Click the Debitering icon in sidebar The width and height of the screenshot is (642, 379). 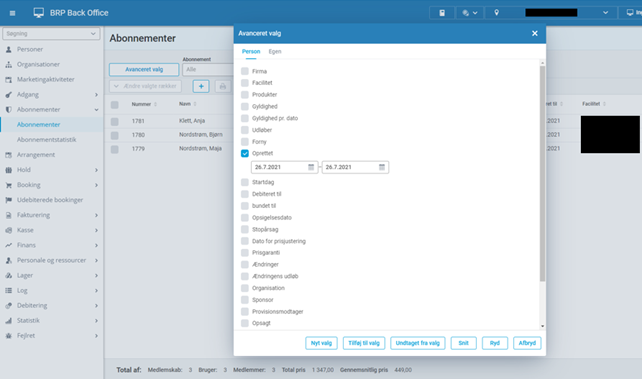pos(9,306)
